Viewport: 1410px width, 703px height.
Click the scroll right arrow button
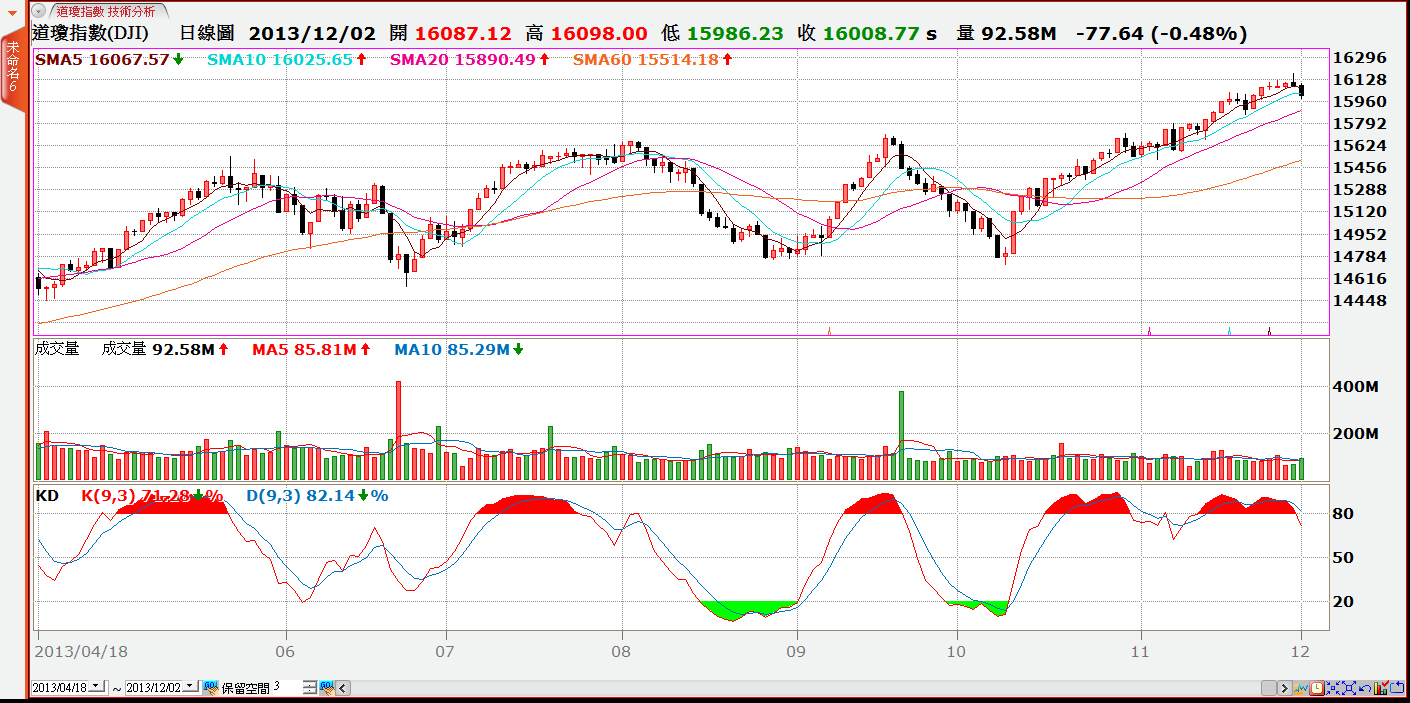pyautogui.click(x=1285, y=688)
